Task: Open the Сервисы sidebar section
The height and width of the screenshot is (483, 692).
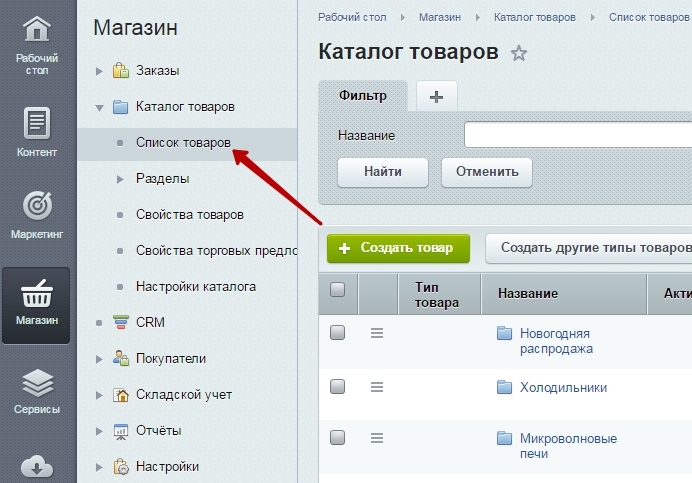Action: 37,391
